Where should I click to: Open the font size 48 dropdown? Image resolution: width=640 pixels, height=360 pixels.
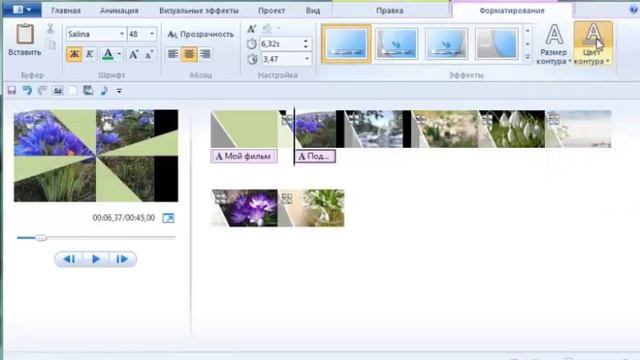[152, 34]
